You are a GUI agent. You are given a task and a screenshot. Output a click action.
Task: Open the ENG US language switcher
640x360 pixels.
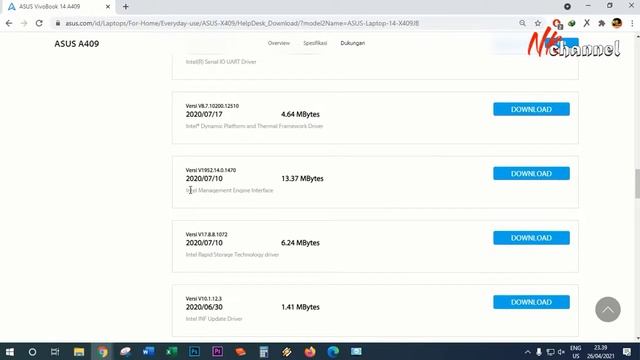click(x=576, y=351)
